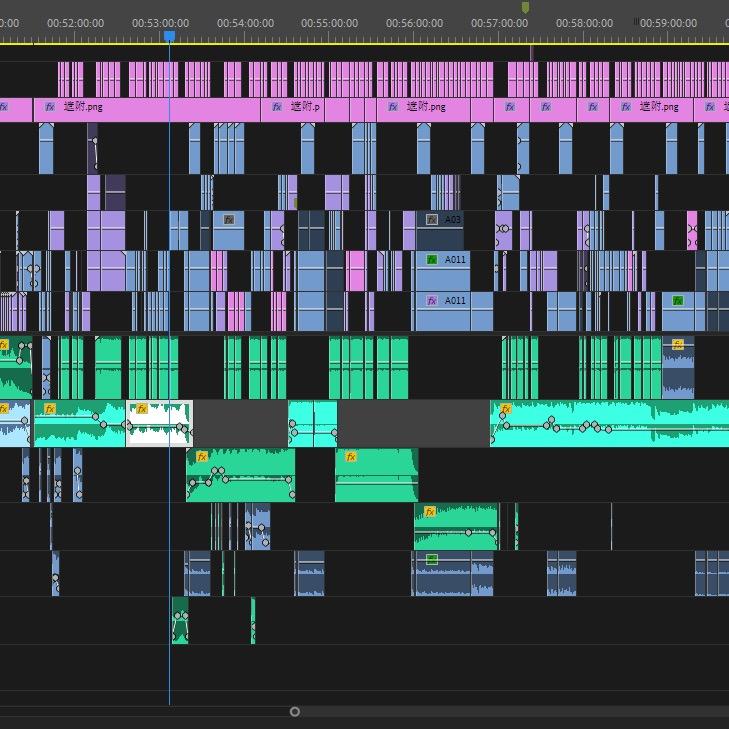Click the green fx badge on upper A011 clip
The image size is (729, 729).
[x=432, y=259]
